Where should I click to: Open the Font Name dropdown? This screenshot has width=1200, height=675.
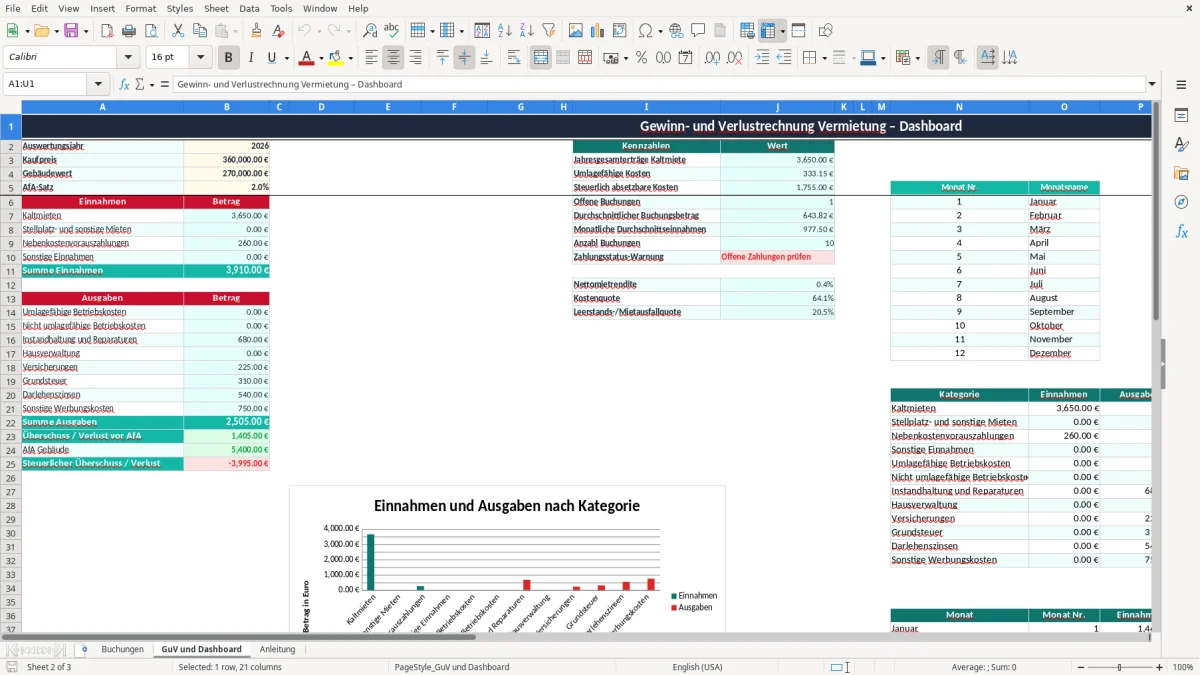click(x=128, y=58)
